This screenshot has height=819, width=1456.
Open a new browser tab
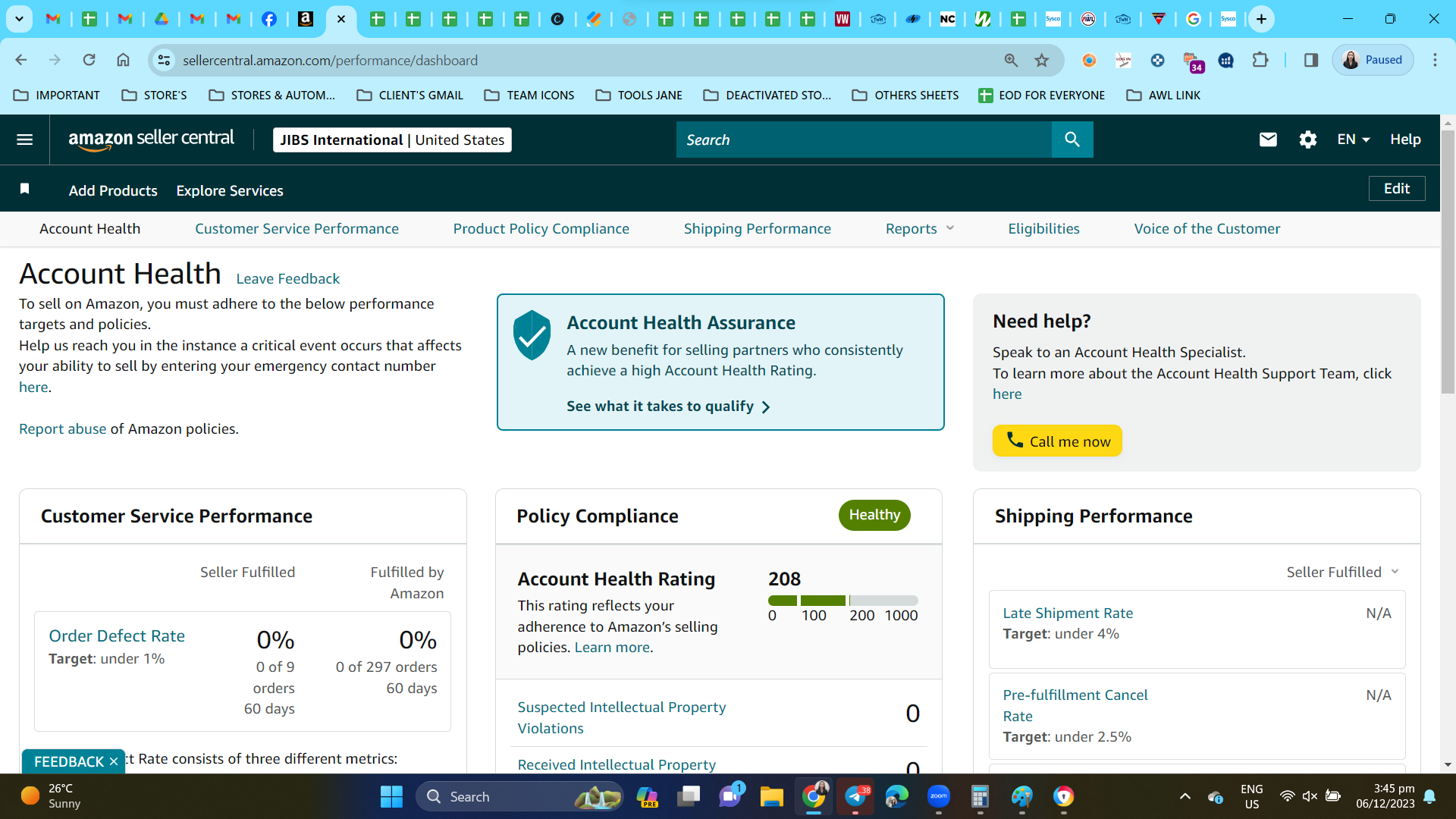tap(1261, 19)
